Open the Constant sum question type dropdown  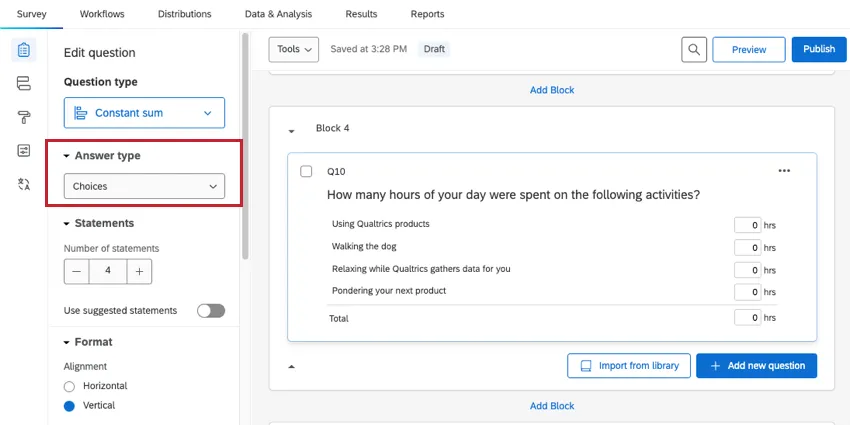[144, 113]
